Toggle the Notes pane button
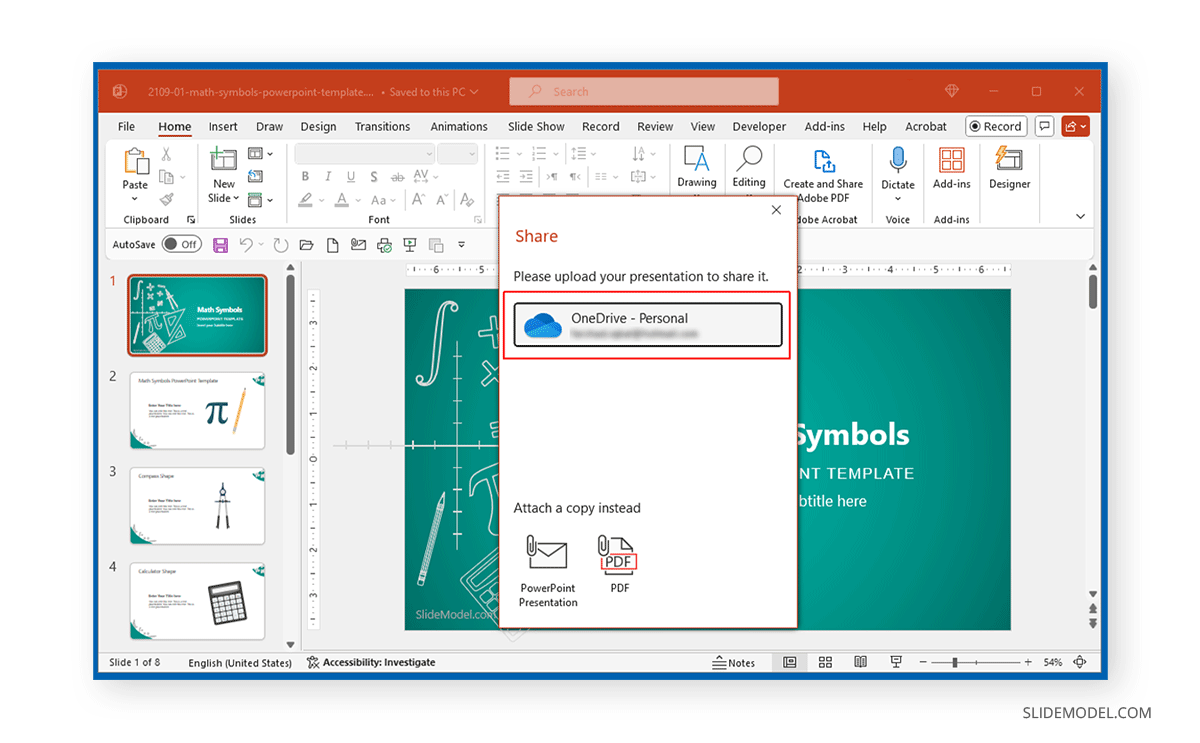1200x743 pixels. (x=734, y=662)
